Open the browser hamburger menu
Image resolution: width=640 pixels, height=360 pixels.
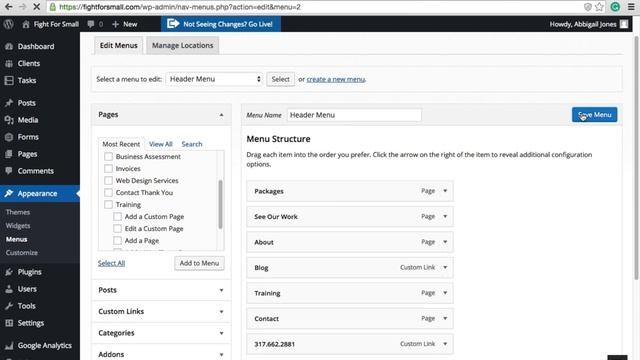pyautogui.click(x=631, y=7)
